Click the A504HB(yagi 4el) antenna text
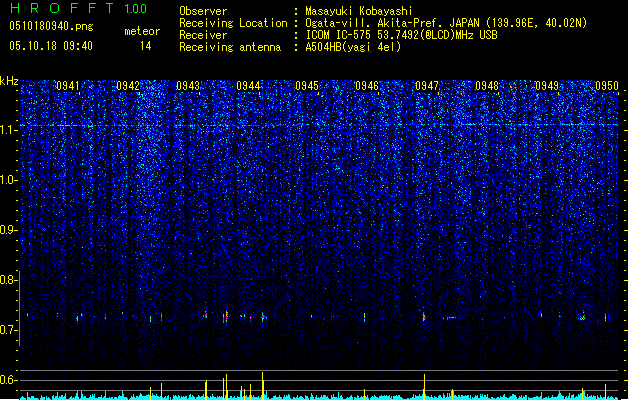629x400 pixels. 353,47
